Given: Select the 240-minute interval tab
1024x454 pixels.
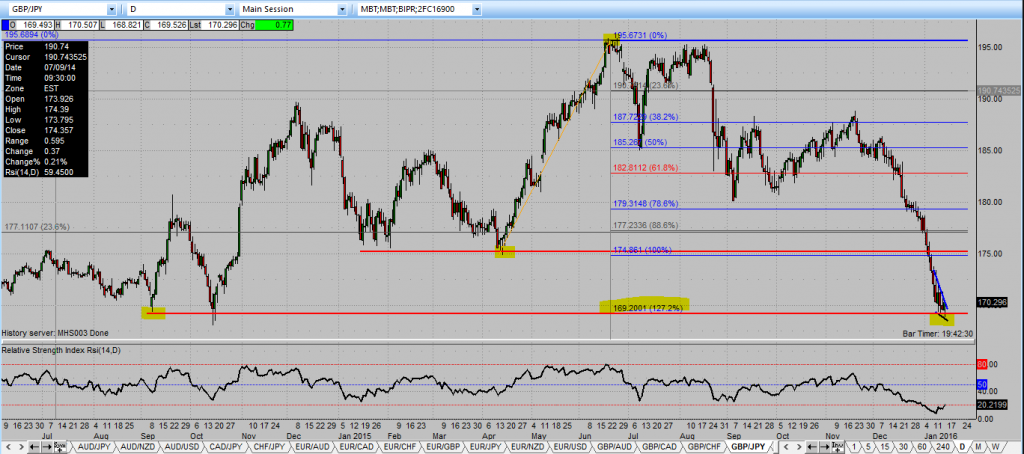Looking at the screenshot, I should tap(943, 446).
